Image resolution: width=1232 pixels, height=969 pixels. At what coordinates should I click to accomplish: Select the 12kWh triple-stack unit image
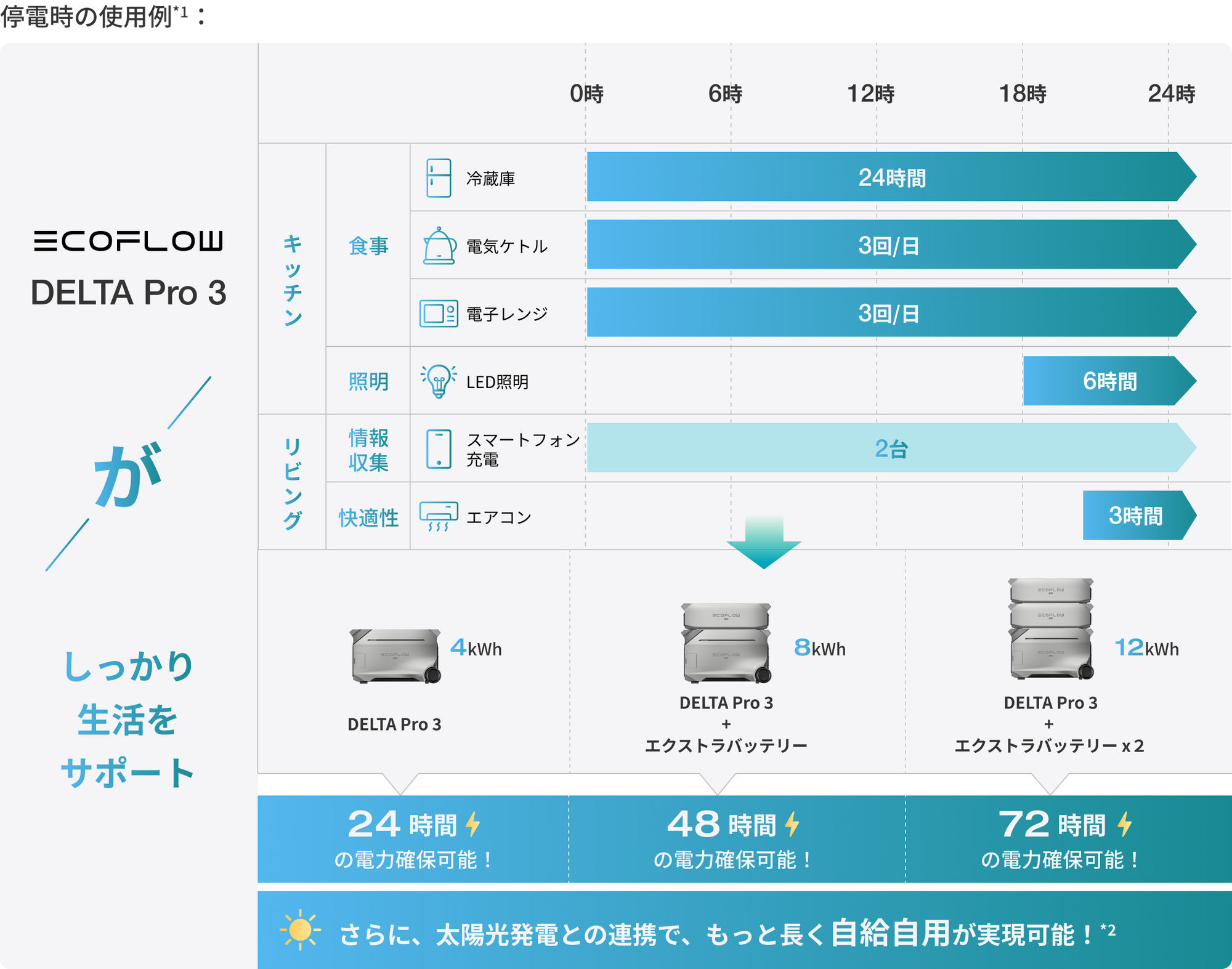coord(1052,628)
